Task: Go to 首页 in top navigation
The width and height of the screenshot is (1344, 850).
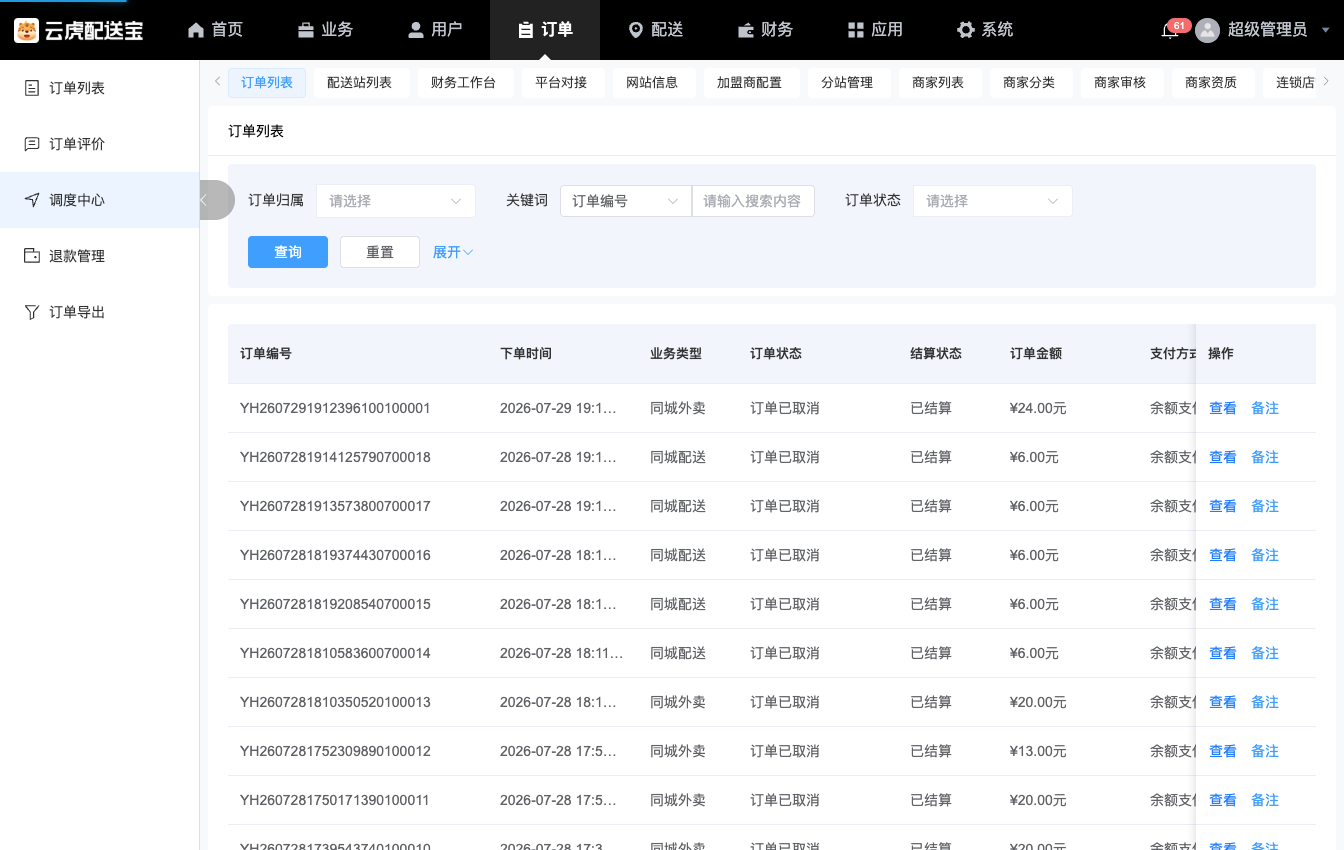Action: click(215, 30)
